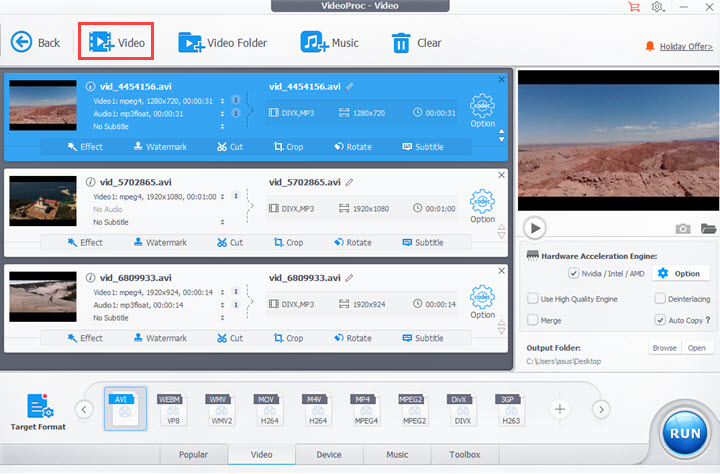Expand audio track selector of vid_6809933.avi
The image size is (720, 474).
[x=222, y=305]
